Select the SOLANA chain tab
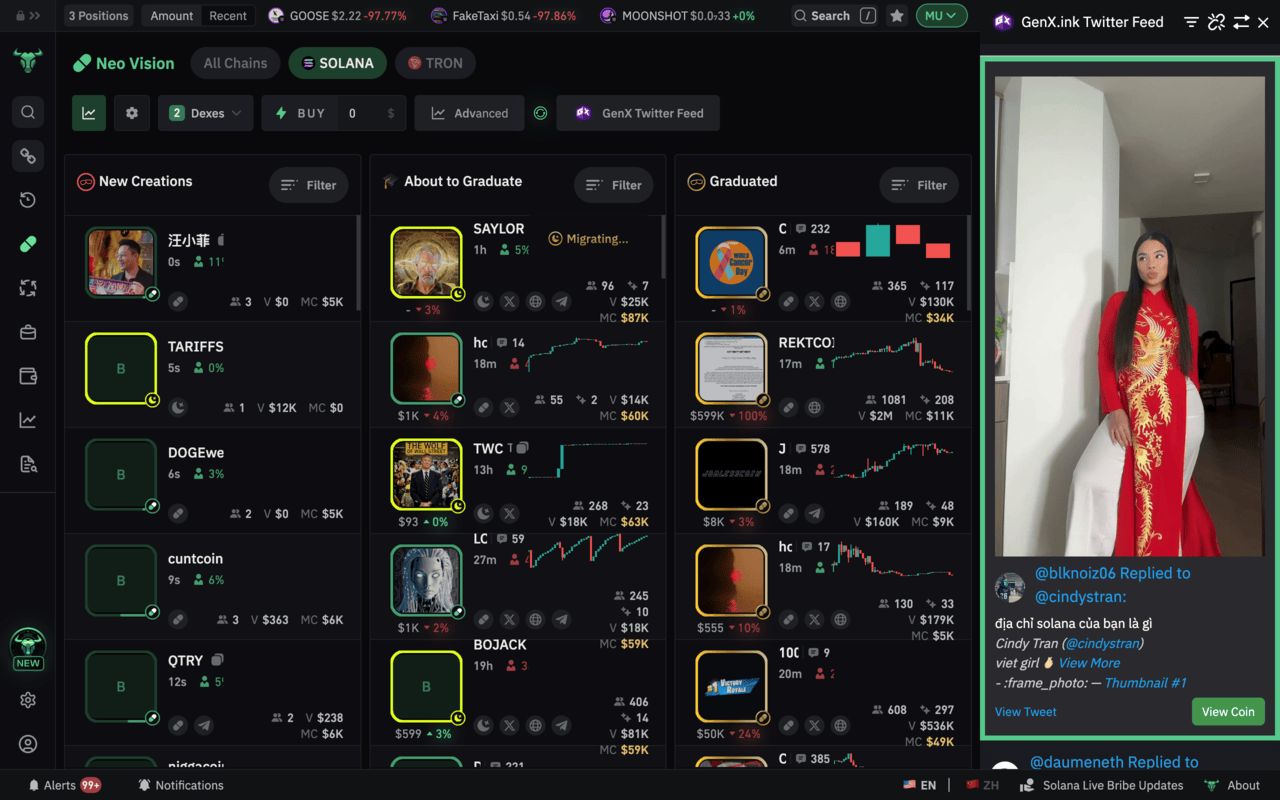The image size is (1280, 800). pos(338,63)
